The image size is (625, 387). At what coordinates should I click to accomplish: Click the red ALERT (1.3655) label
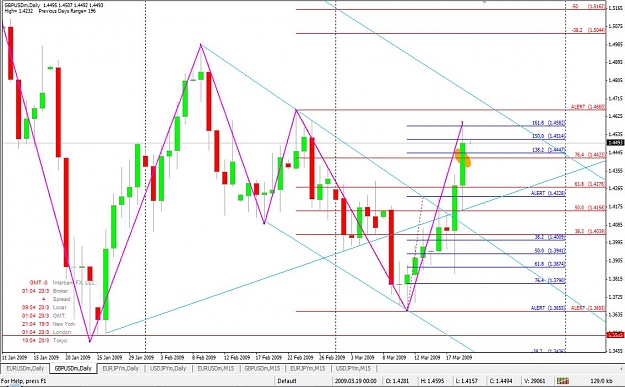pyautogui.click(x=588, y=308)
